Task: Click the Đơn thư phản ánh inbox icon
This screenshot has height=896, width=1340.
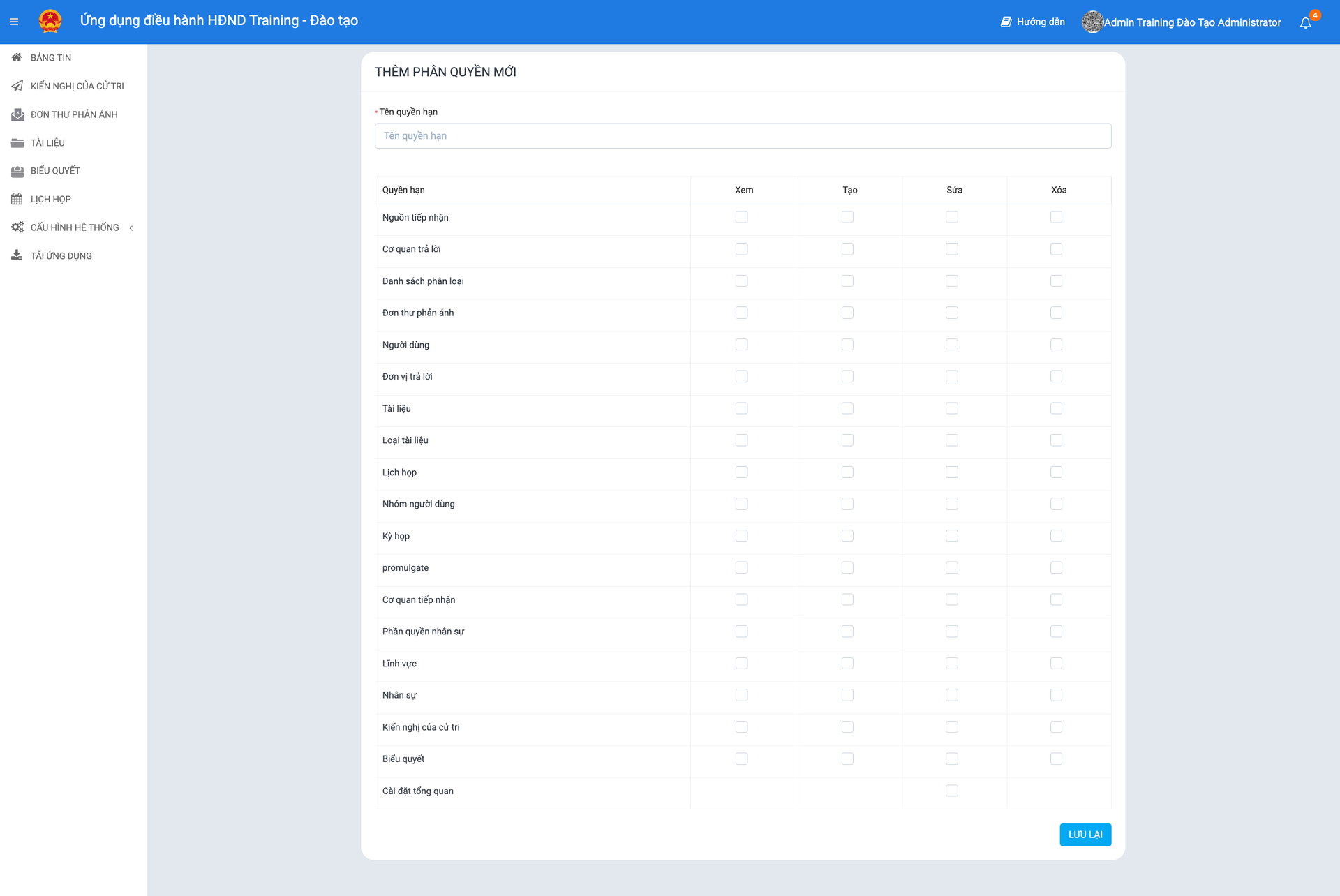Action: coord(17,114)
